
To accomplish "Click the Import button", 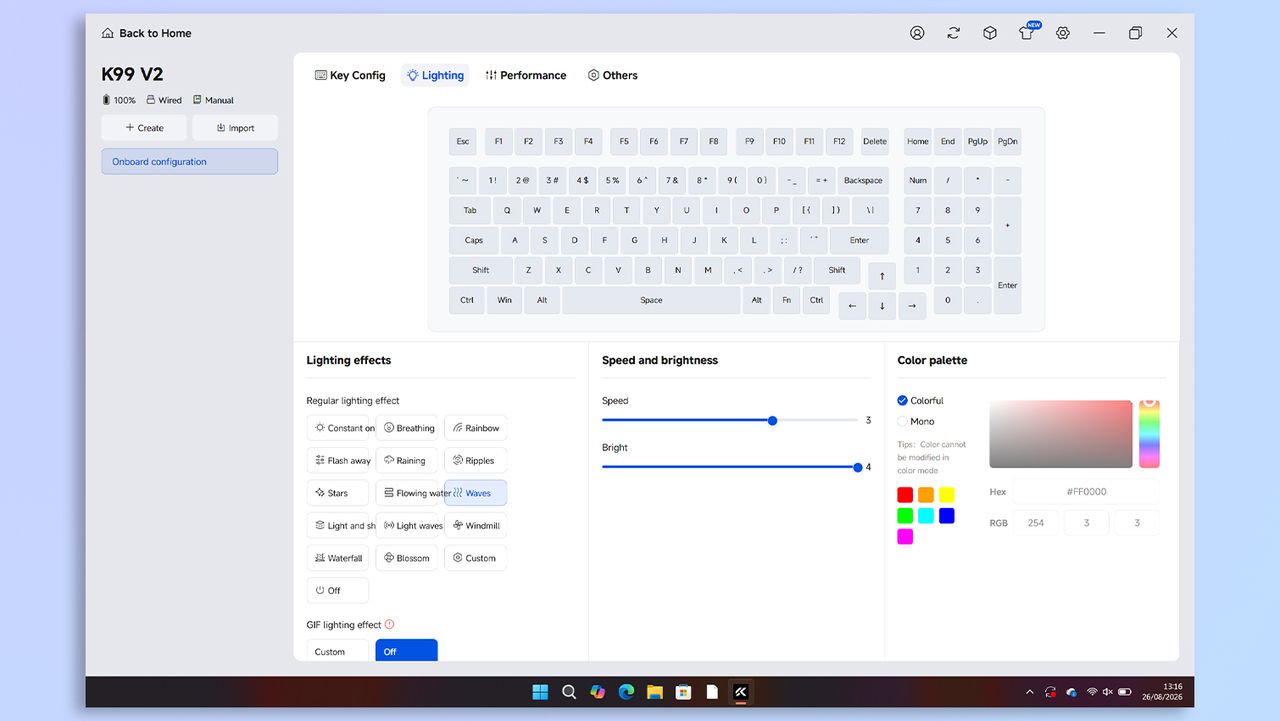I will pos(235,128).
